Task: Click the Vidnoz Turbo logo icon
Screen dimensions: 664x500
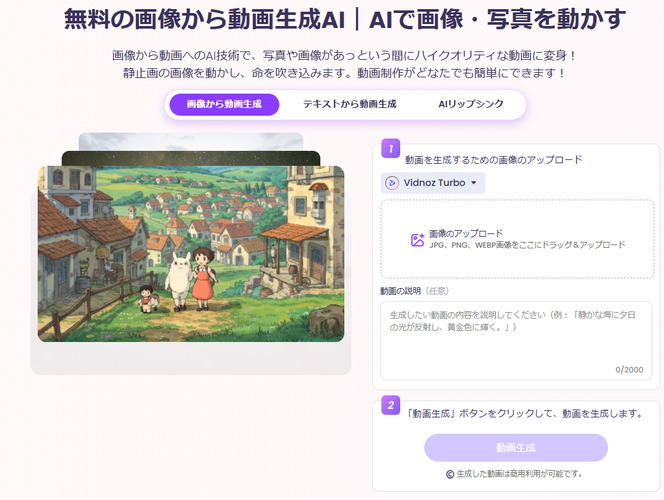Action: pos(392,183)
